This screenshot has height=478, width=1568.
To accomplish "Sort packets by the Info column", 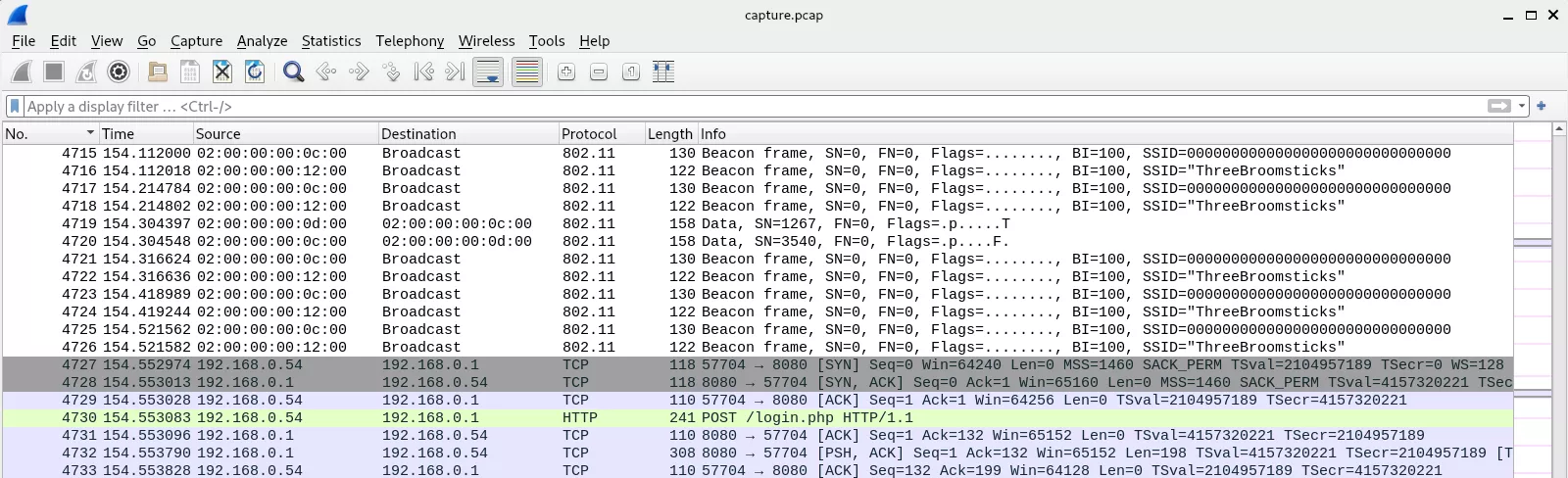I will tap(1104, 133).
